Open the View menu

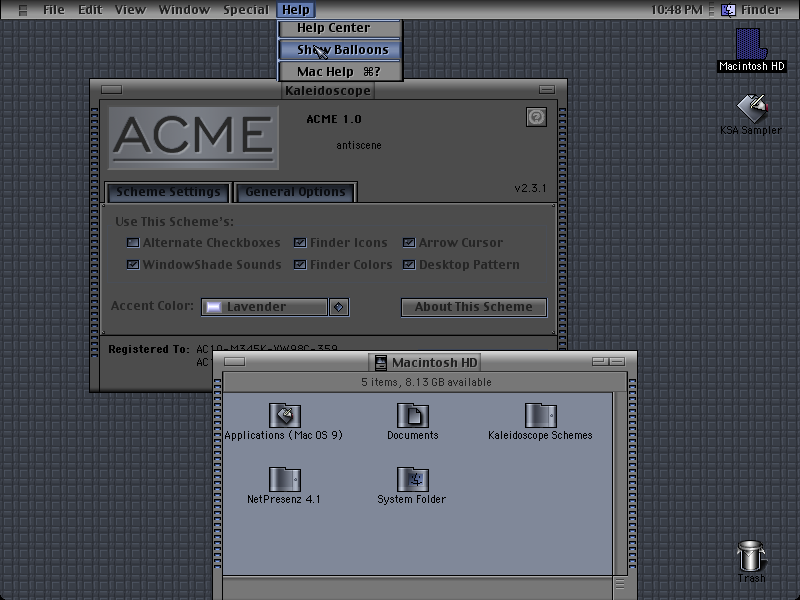point(130,10)
